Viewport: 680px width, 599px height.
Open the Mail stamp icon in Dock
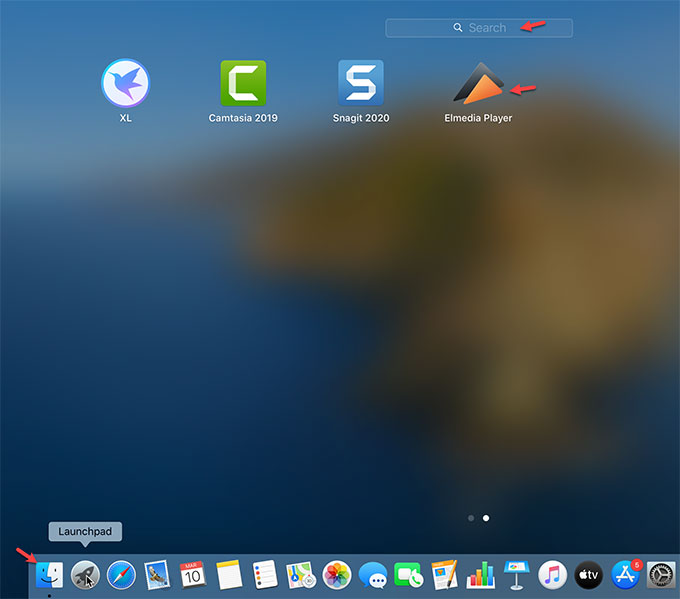(157, 575)
